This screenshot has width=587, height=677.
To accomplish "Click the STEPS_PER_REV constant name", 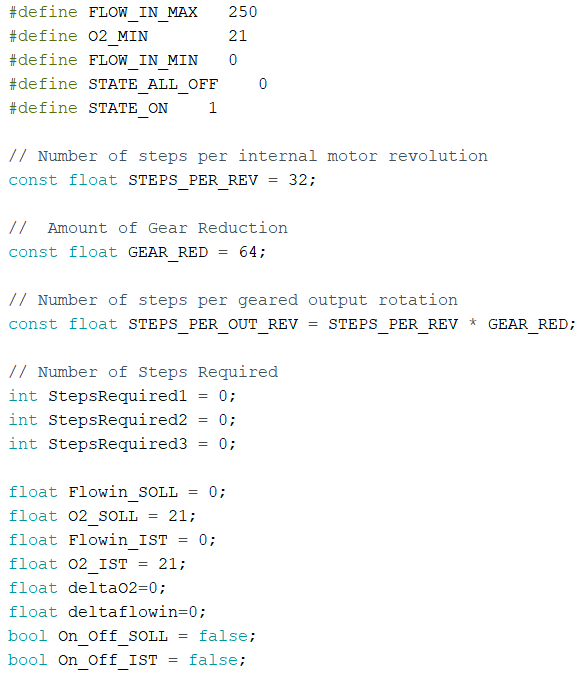I will tap(193, 180).
